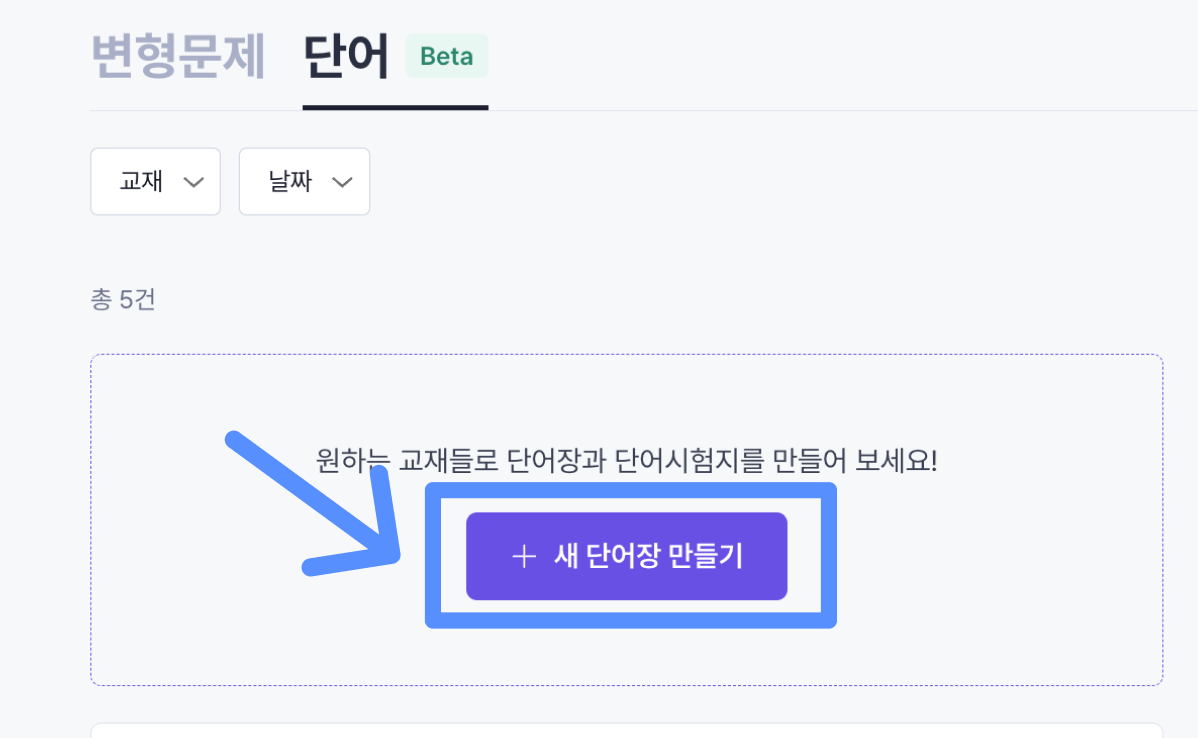Click the partially visible card at the bottom
The image size is (1198, 738).
point(627,730)
